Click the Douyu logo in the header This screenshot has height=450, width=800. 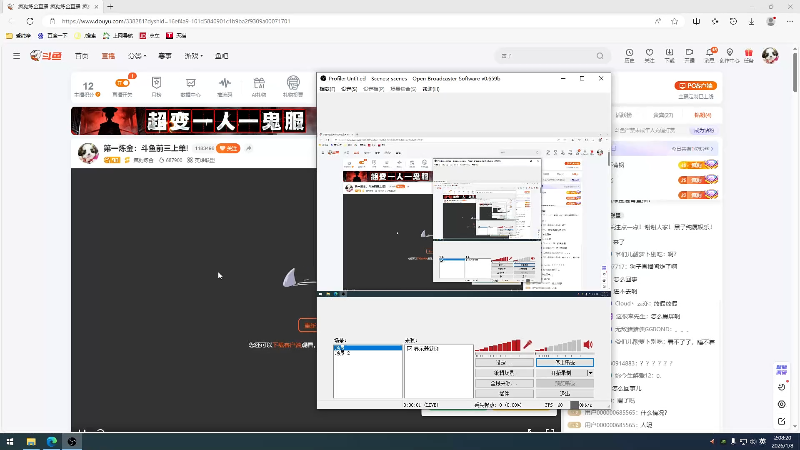(x=46, y=56)
